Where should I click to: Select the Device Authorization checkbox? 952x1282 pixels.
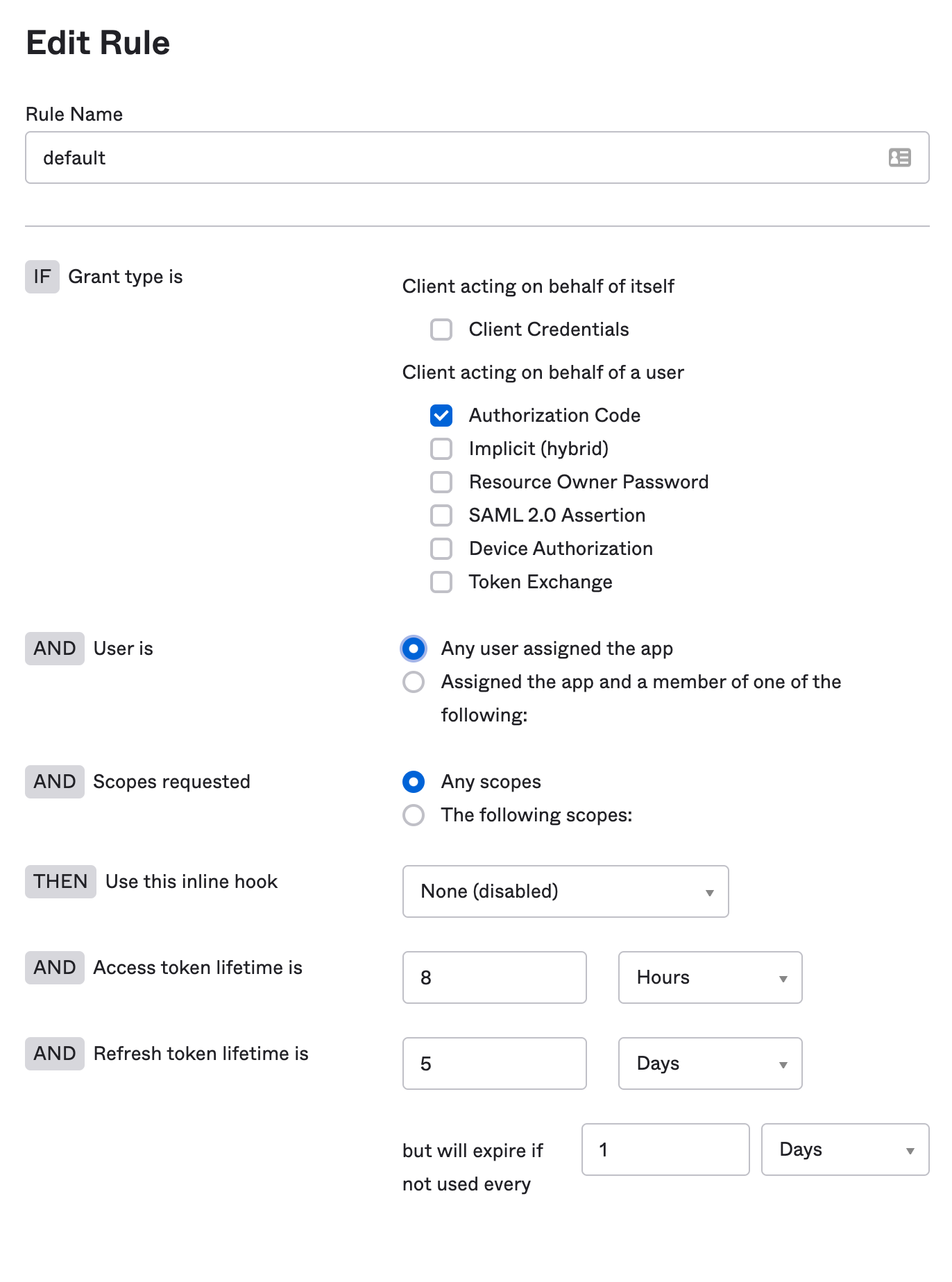(x=441, y=549)
